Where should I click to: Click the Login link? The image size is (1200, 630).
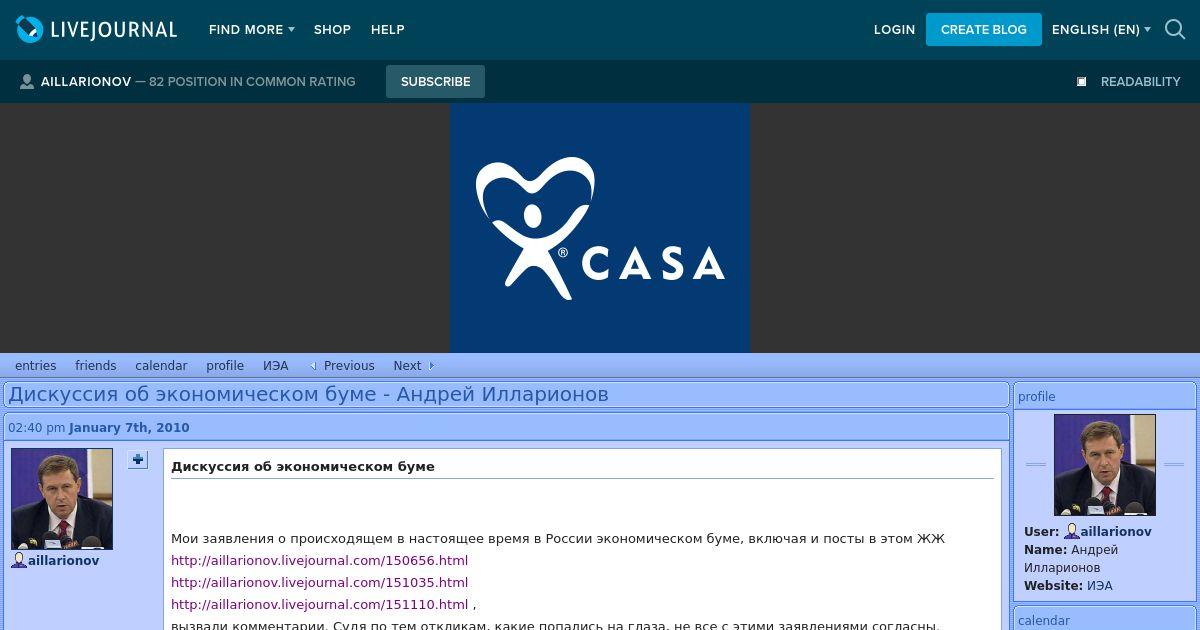(894, 30)
